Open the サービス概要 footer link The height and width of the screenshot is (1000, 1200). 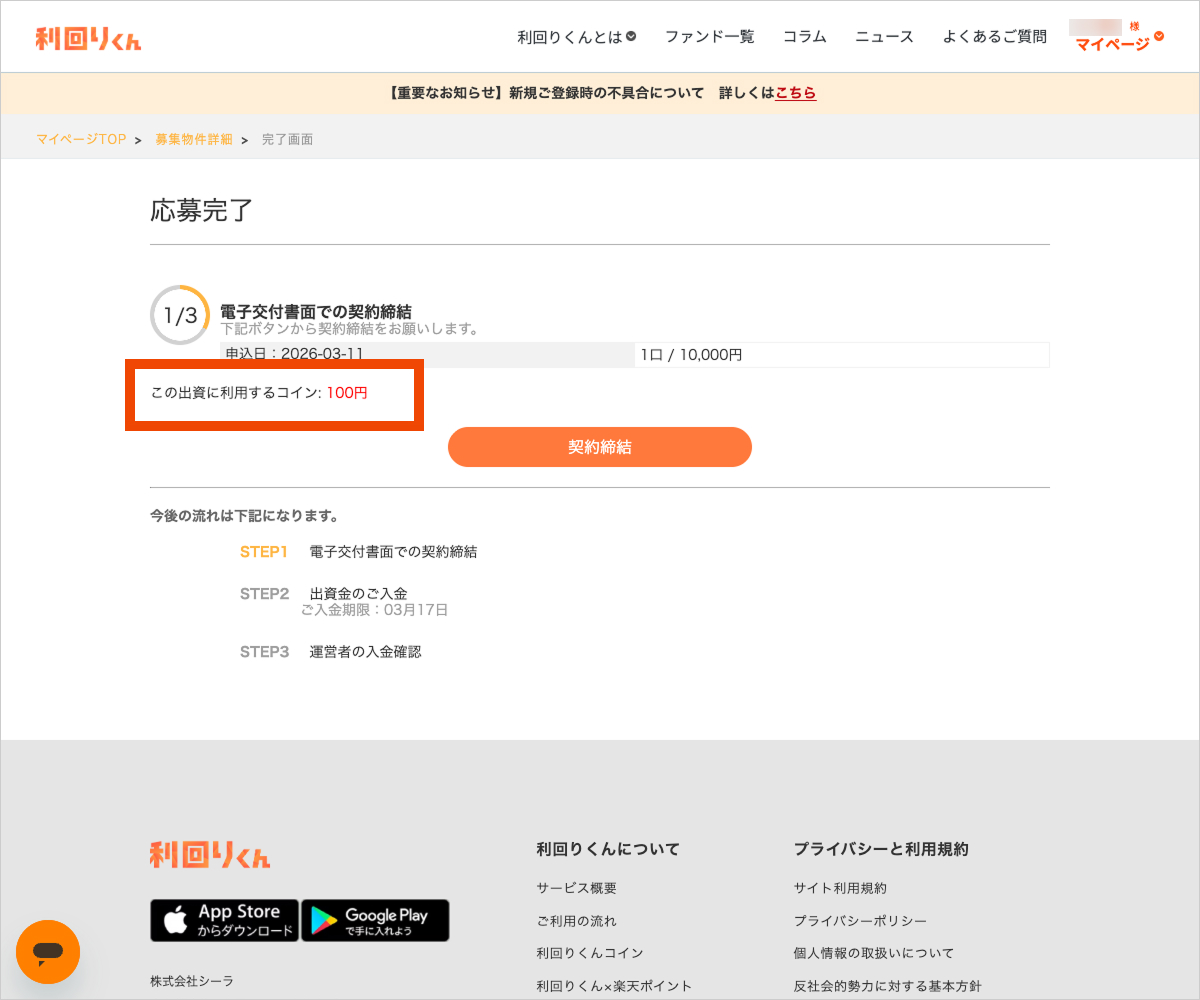click(576, 888)
